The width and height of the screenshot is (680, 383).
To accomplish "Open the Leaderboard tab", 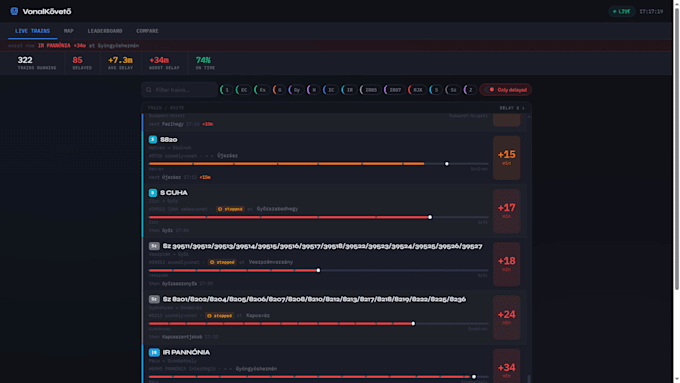I will (105, 31).
